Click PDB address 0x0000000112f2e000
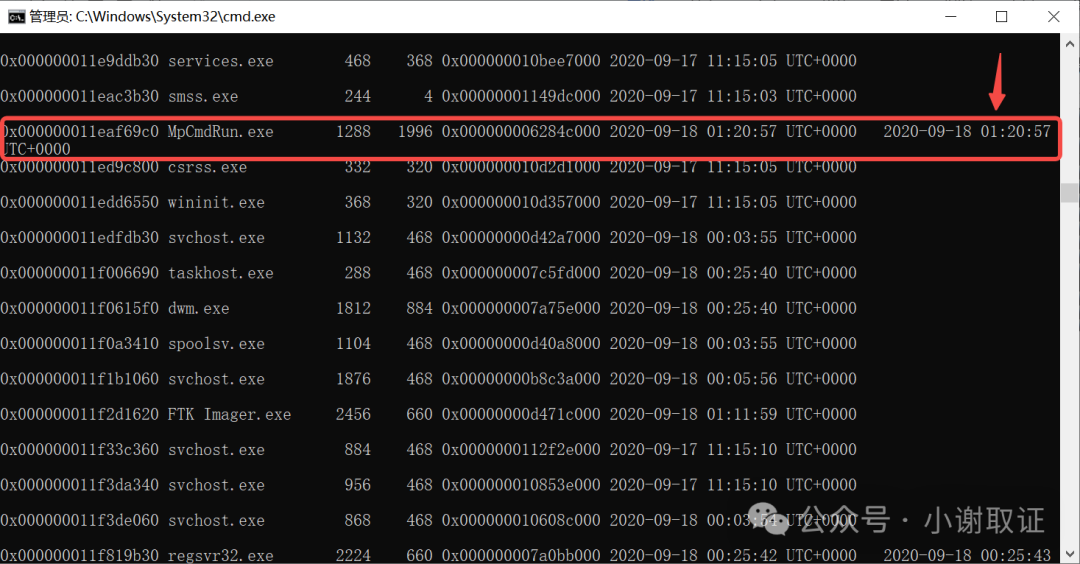Viewport: 1080px width, 564px height. click(521, 450)
